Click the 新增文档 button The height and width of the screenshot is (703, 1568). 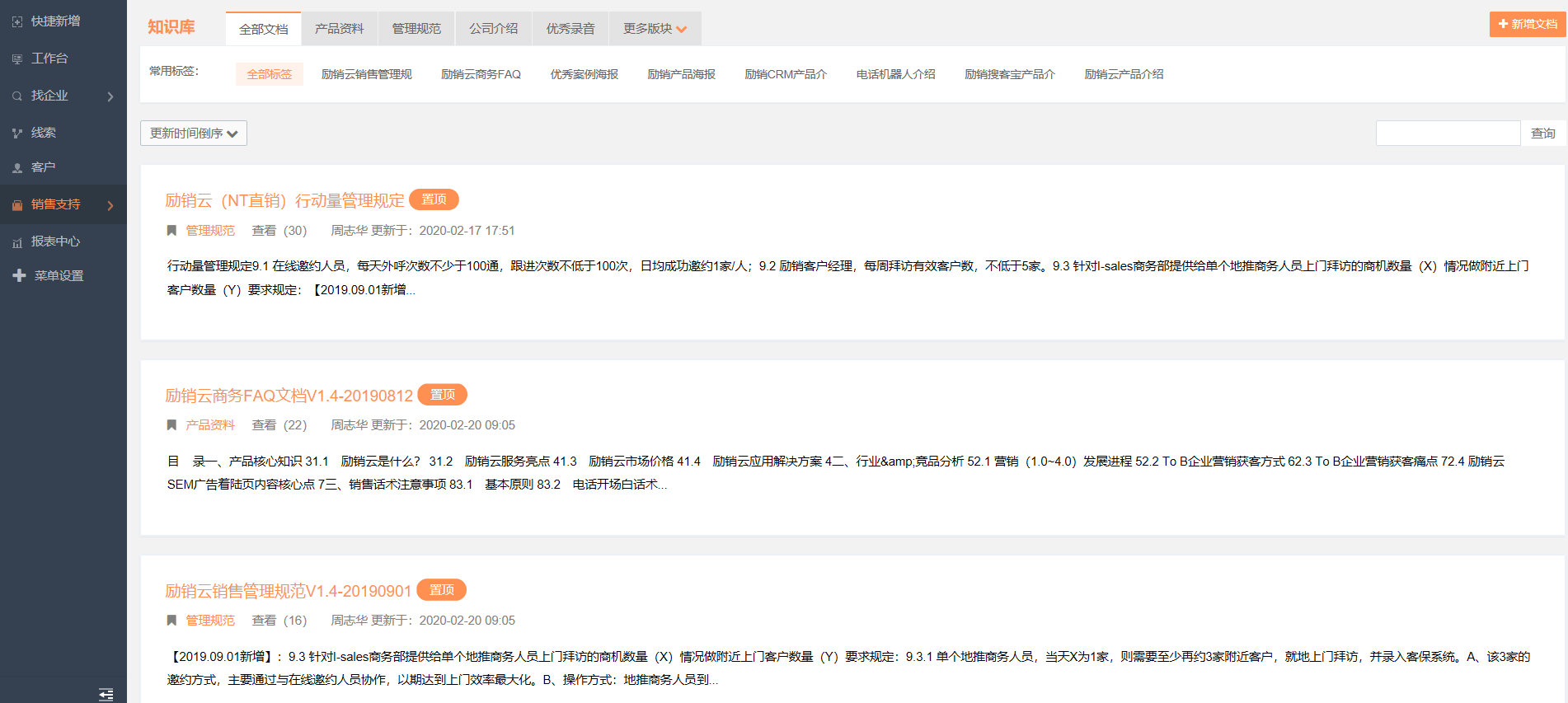(1527, 24)
